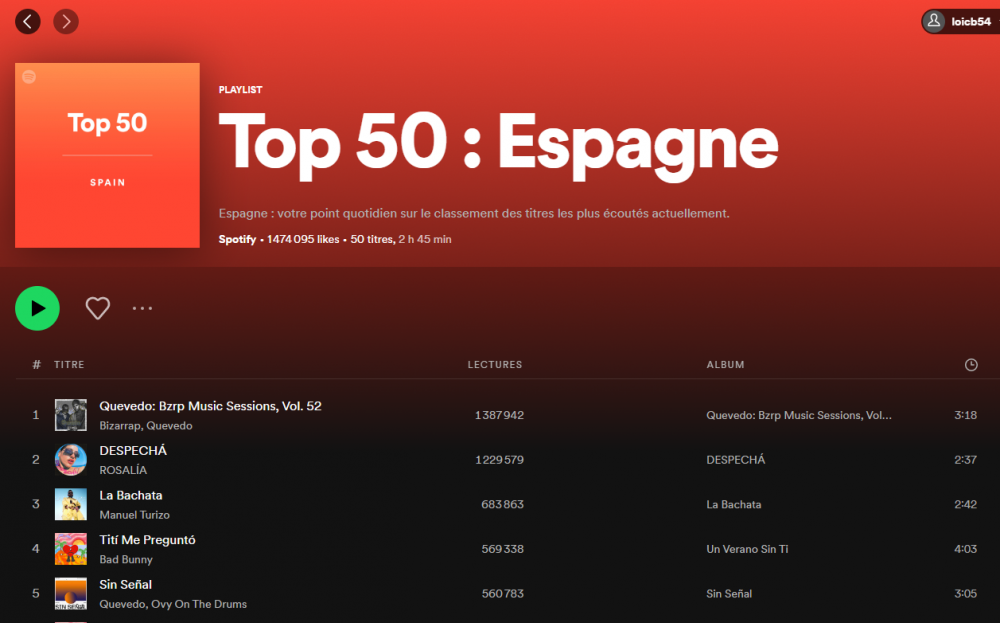Viewport: 1000px width, 623px height.
Task: Open the loicb54 user account menu
Action: pos(960,22)
